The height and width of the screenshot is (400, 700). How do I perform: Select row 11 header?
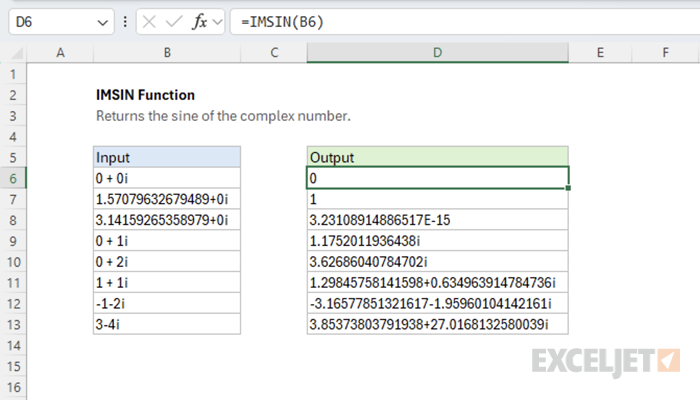(13, 283)
